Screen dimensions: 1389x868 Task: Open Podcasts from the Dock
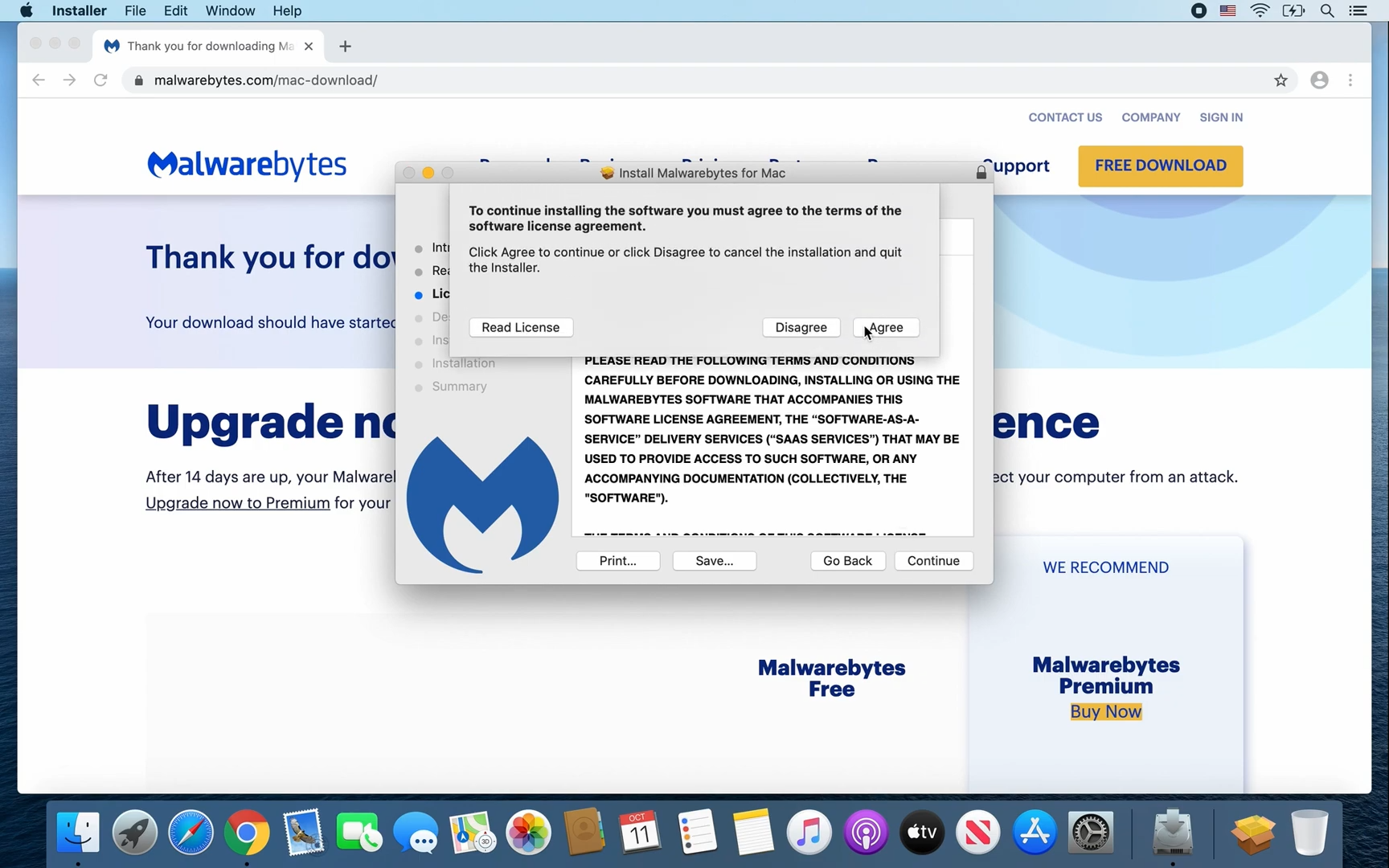[866, 832]
